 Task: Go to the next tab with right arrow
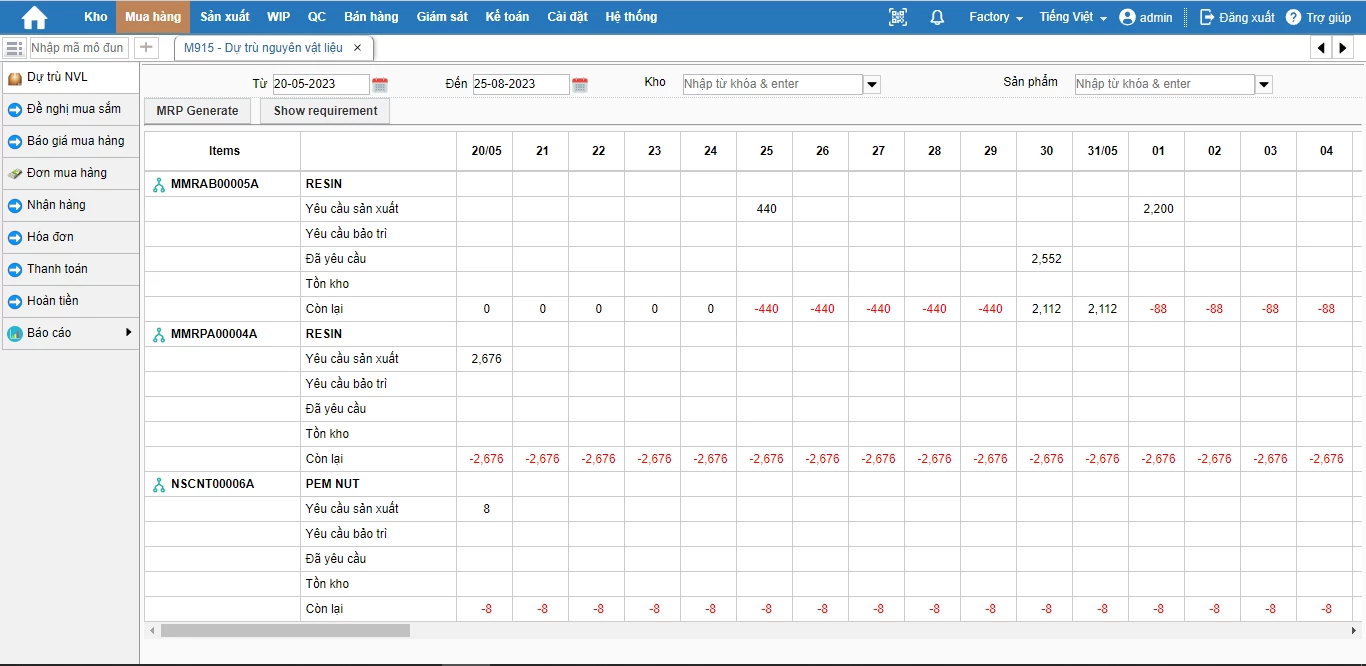[1343, 48]
